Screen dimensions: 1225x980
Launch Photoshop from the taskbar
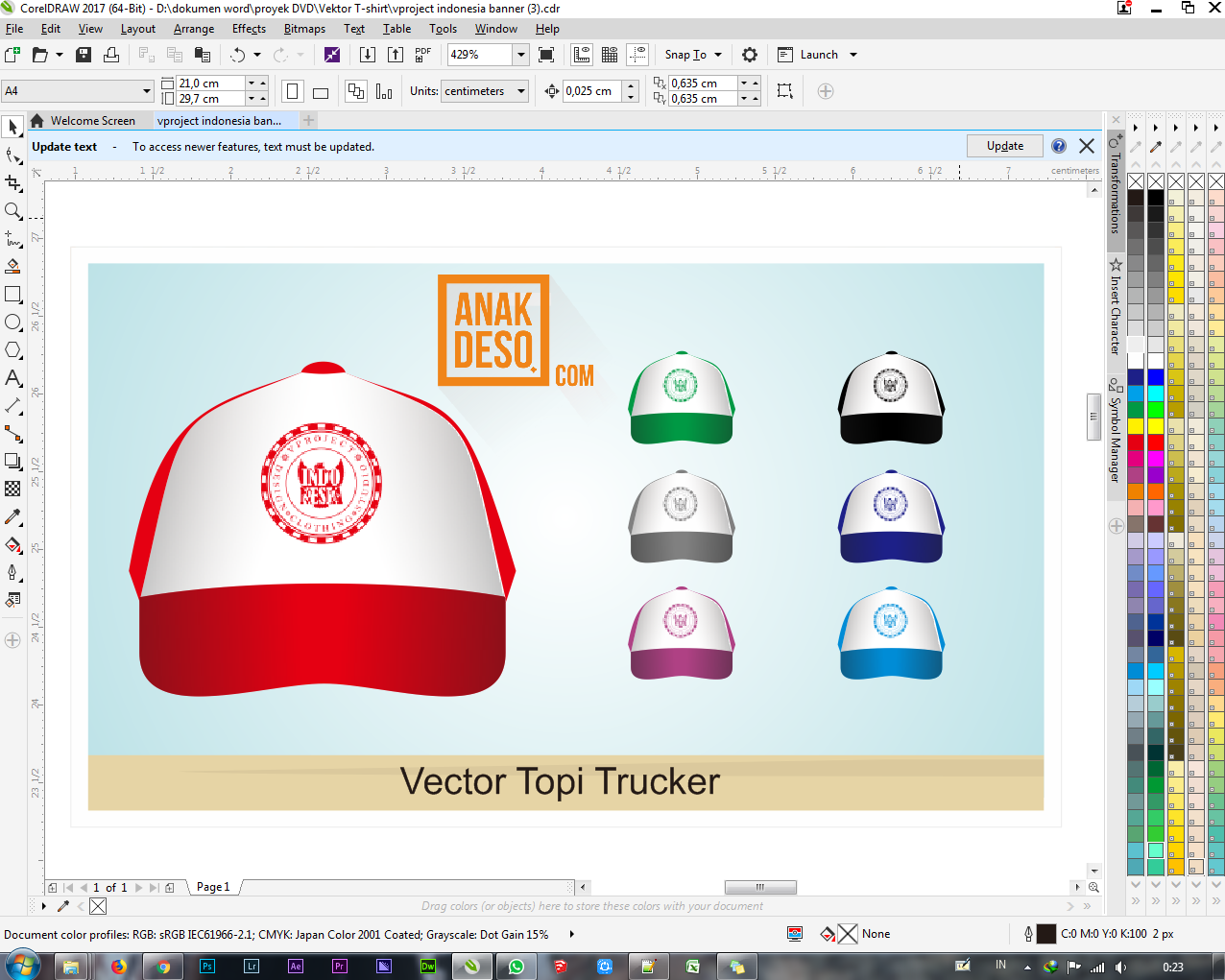pyautogui.click(x=206, y=967)
